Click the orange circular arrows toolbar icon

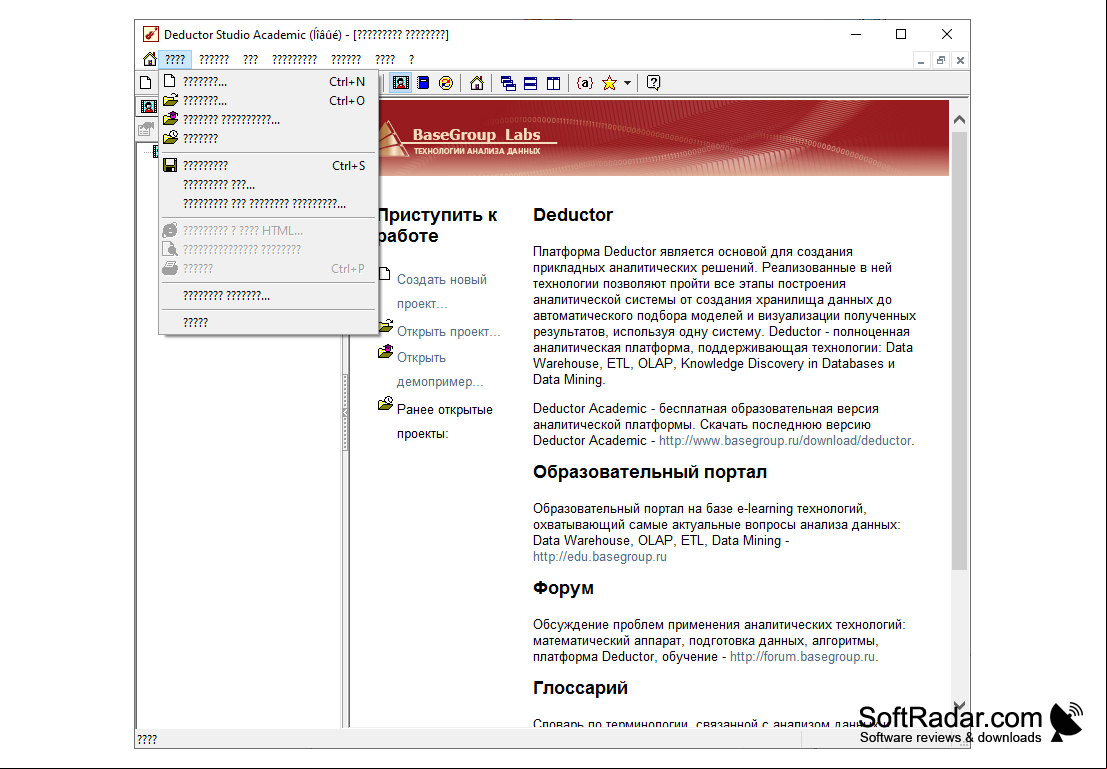[445, 83]
